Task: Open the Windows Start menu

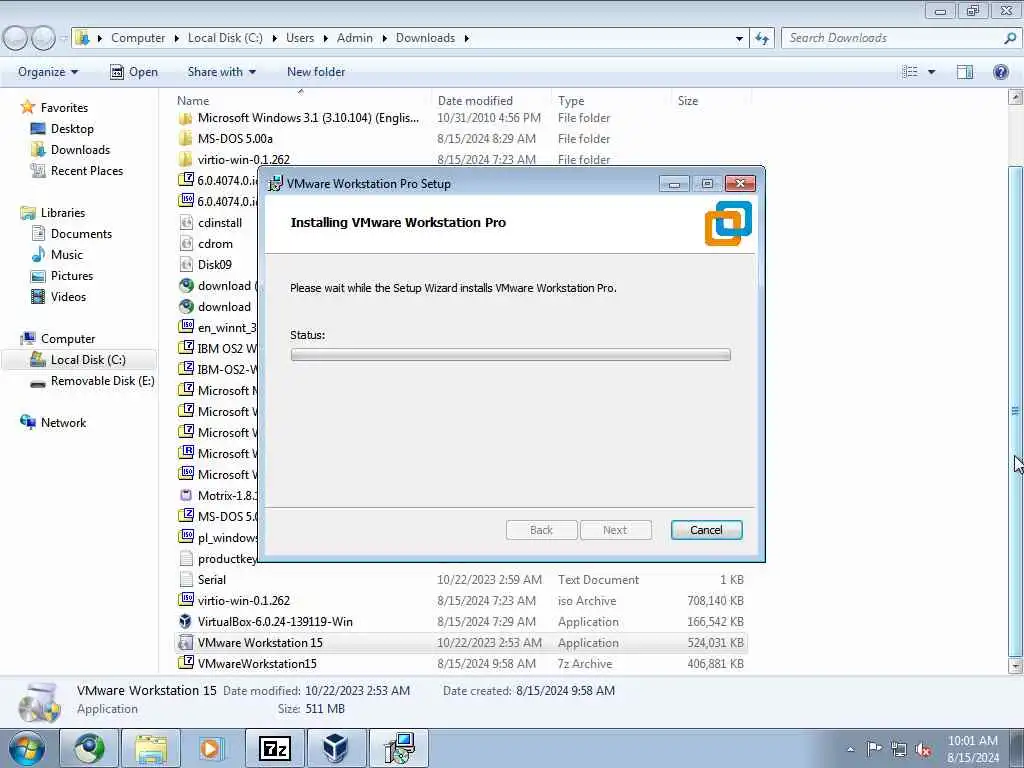Action: coord(27,748)
